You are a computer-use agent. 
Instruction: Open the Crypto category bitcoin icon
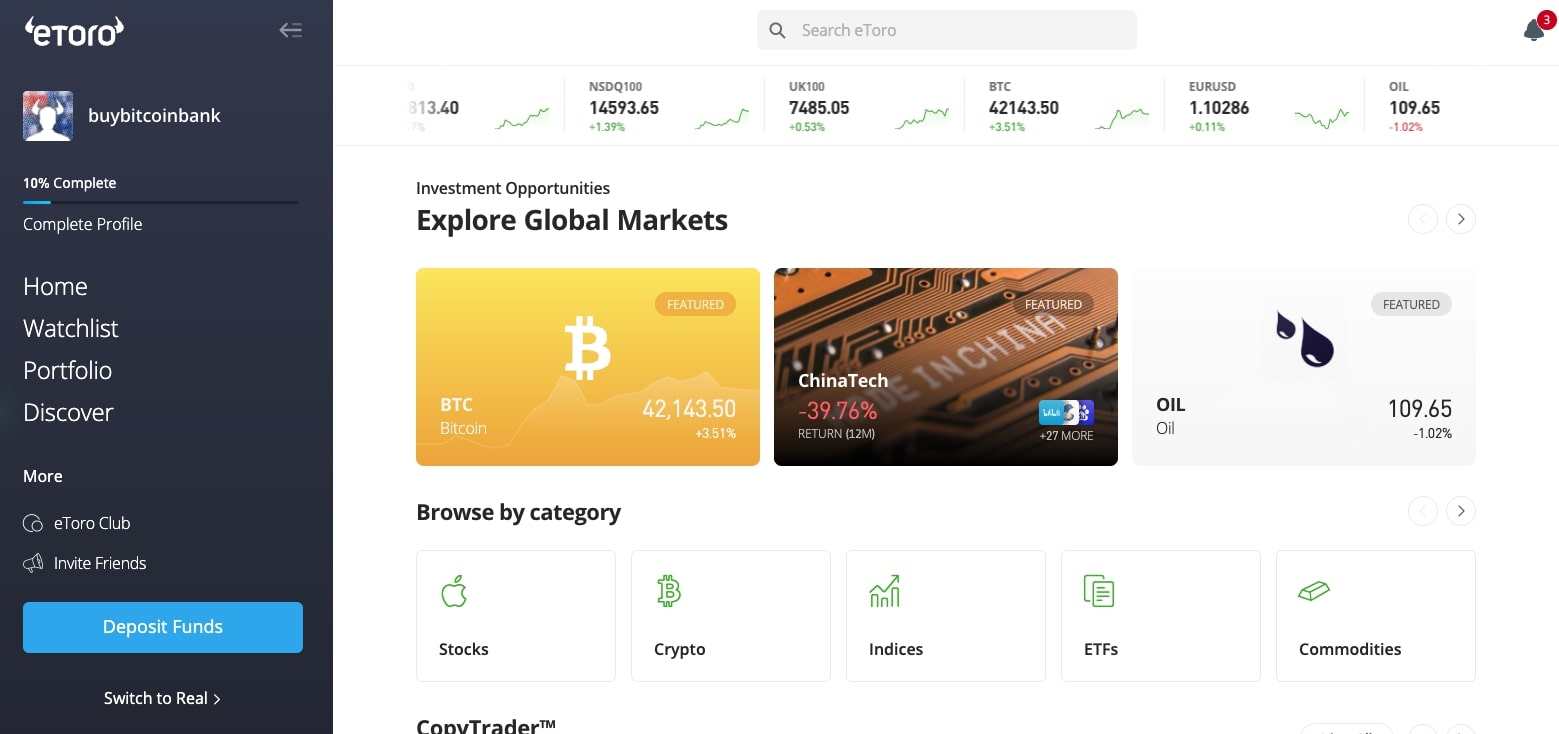[669, 591]
